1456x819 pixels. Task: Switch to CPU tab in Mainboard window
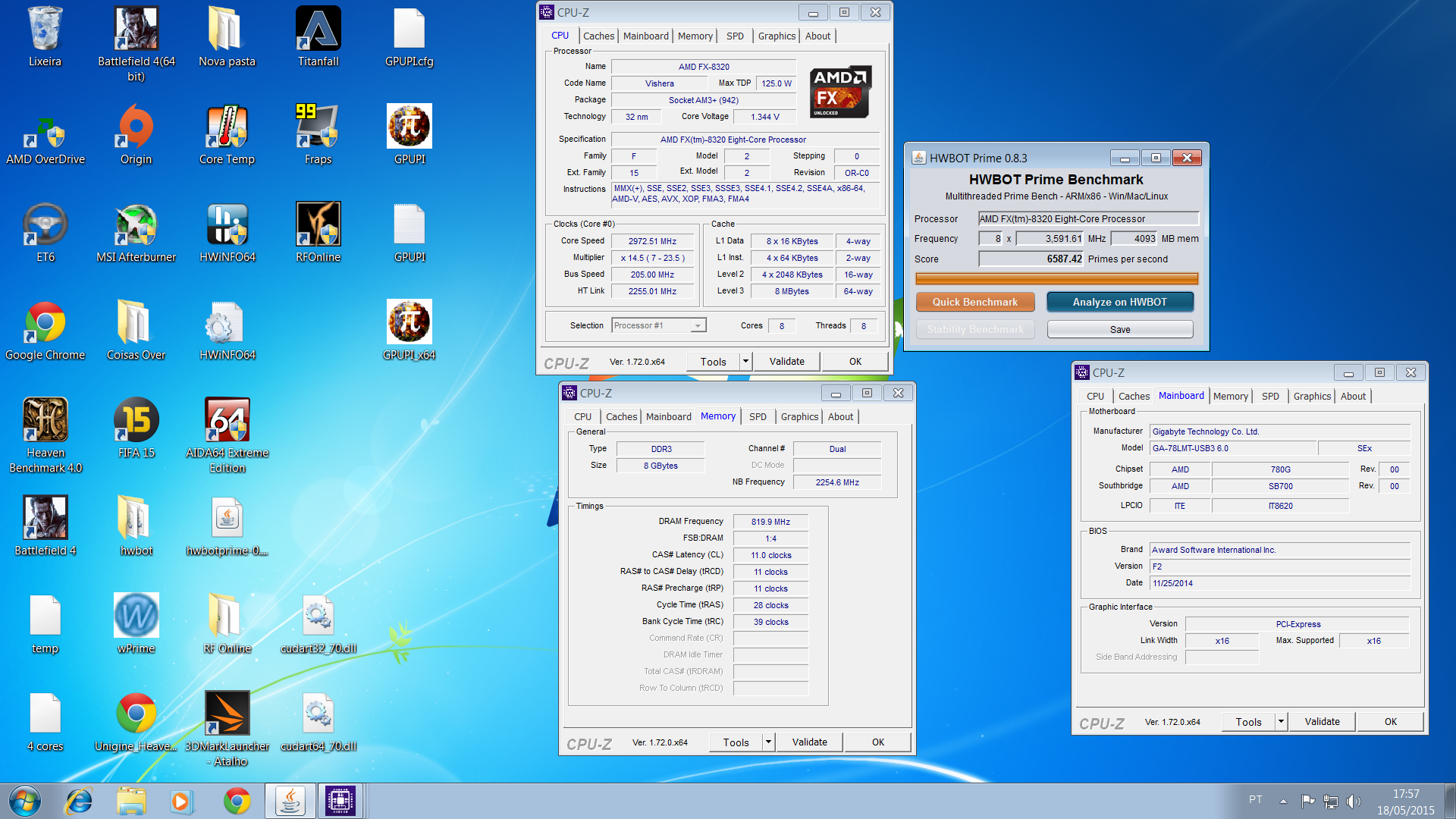(1095, 396)
